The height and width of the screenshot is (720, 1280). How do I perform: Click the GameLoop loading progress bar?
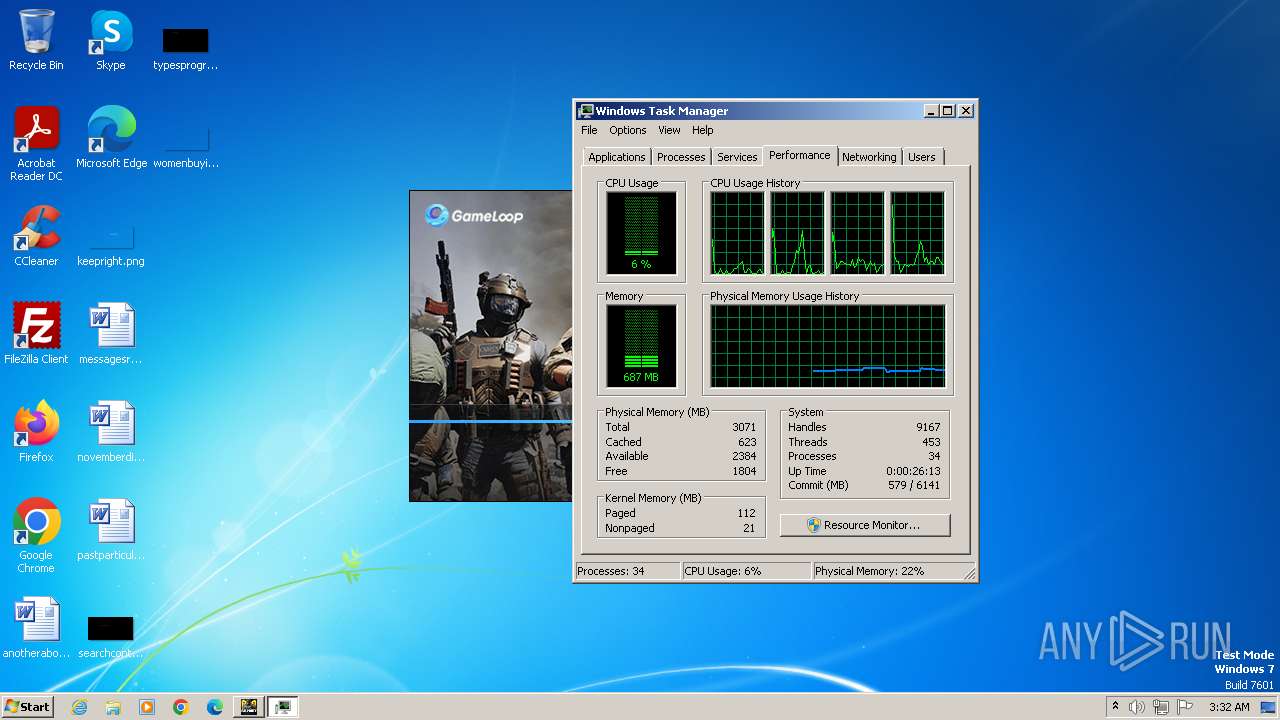490,422
